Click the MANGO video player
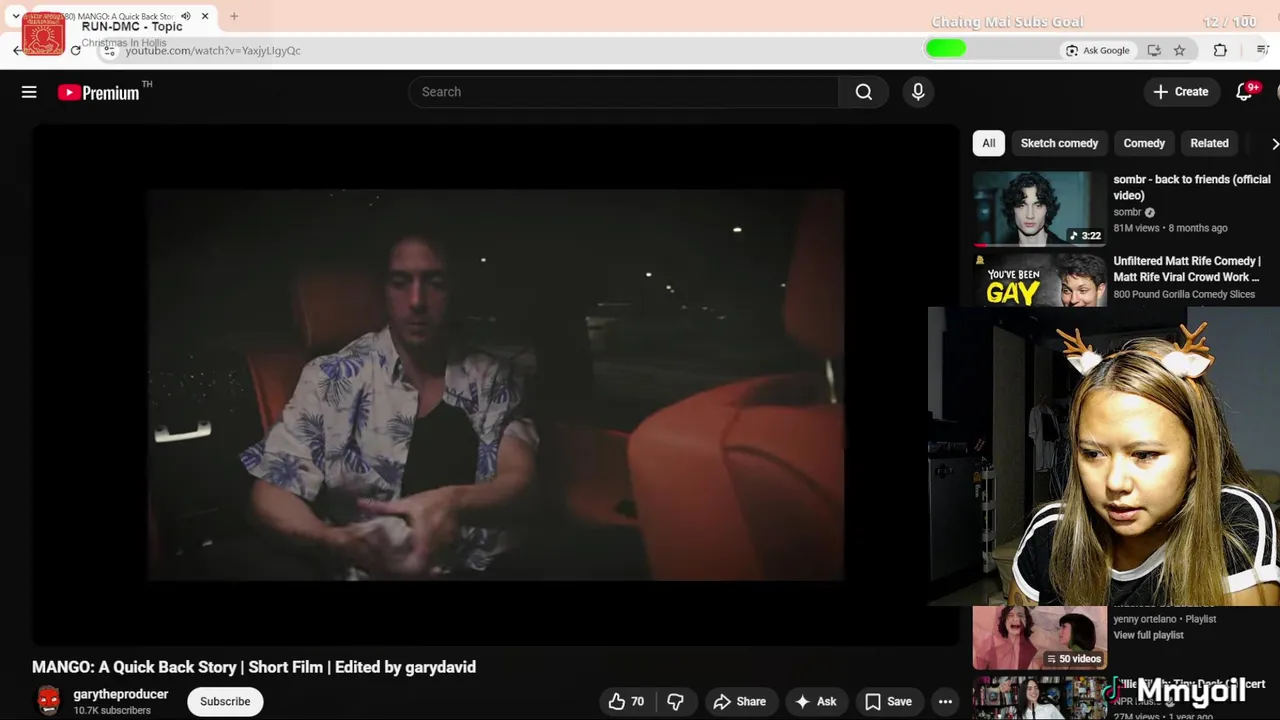1280x720 pixels. (496, 385)
